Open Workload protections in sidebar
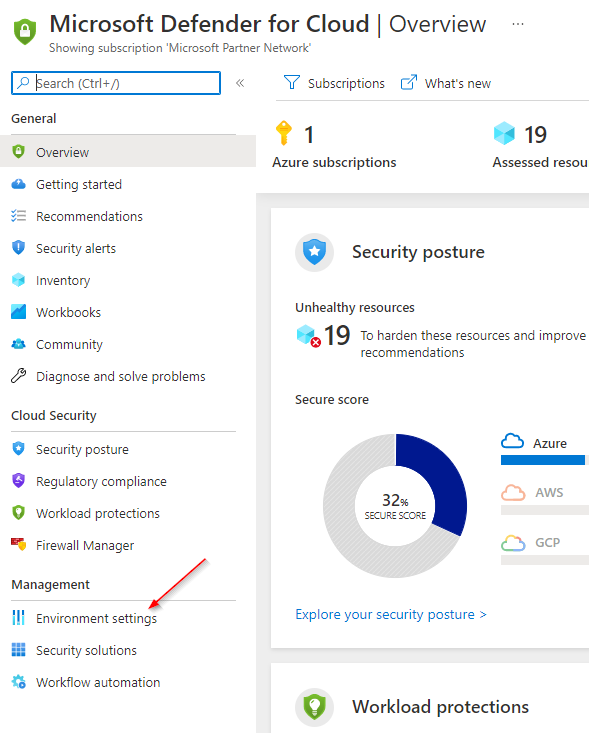Image resolution: width=589 pixels, height=733 pixels. 98,513
